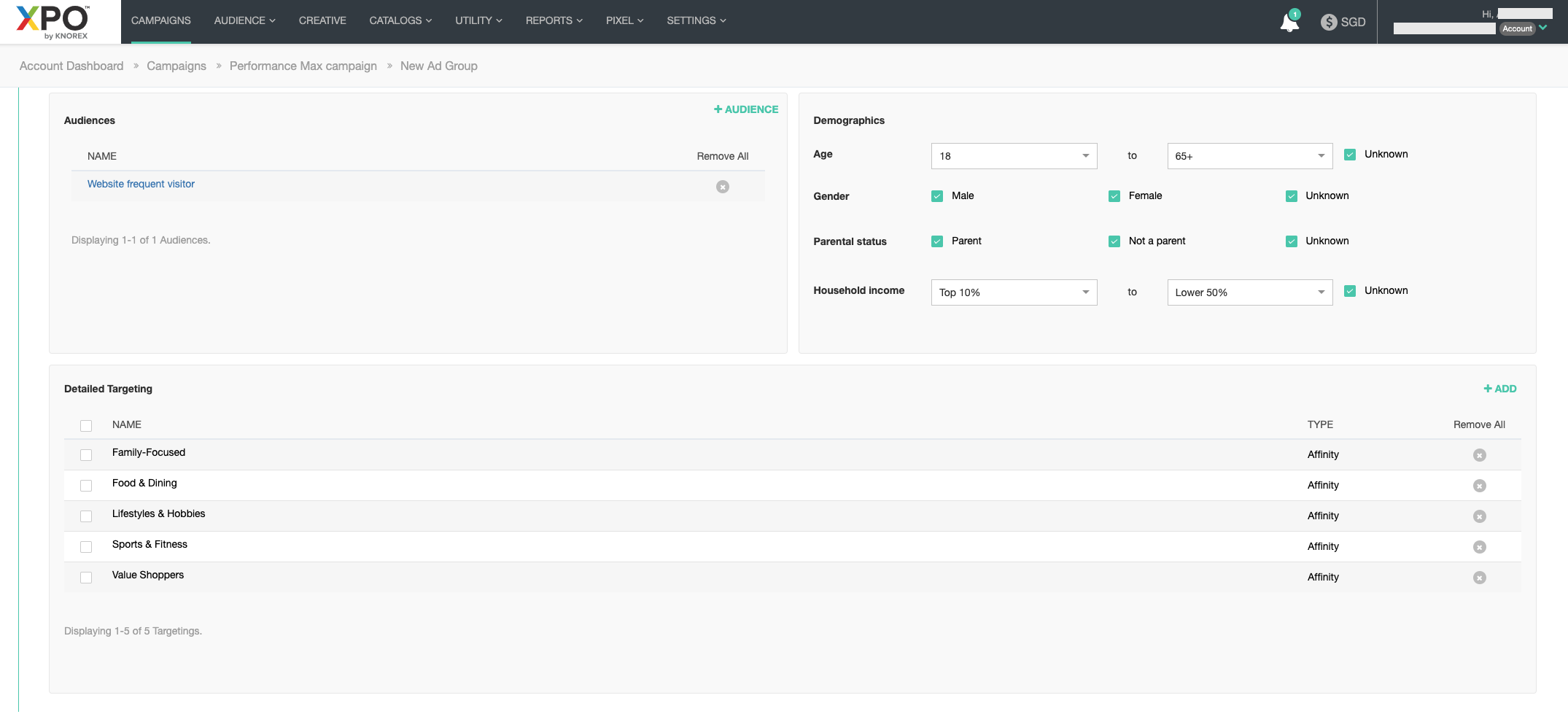Go to the Creative menu item
The image size is (1568, 714).
[322, 20]
